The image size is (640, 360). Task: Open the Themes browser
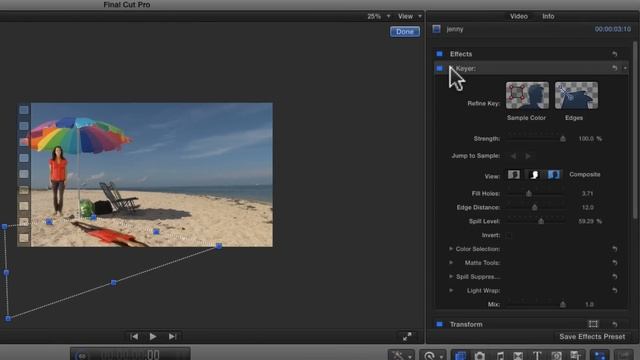pyautogui.click(x=576, y=356)
